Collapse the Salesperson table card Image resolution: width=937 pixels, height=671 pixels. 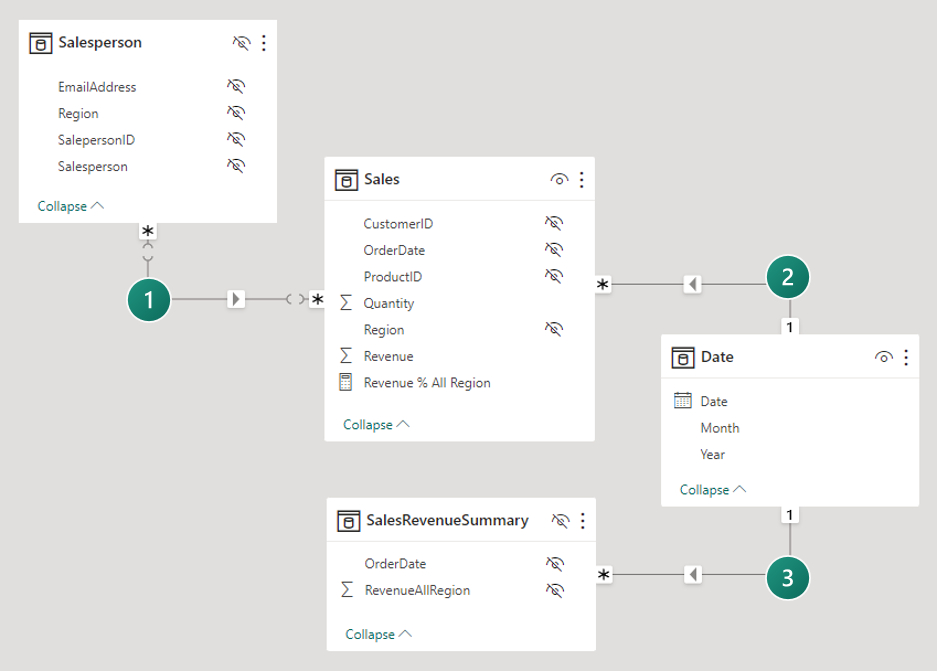[70, 206]
